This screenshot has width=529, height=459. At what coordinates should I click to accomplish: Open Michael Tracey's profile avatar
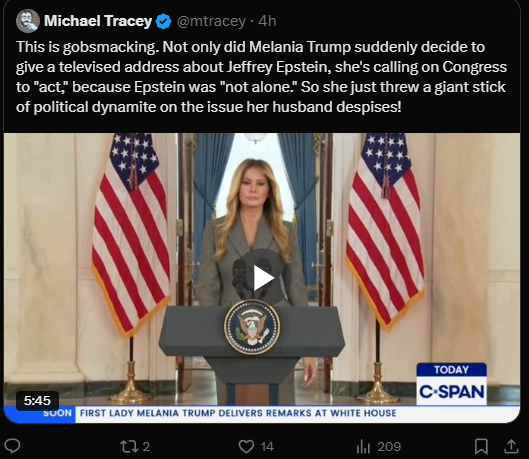(x=28, y=21)
